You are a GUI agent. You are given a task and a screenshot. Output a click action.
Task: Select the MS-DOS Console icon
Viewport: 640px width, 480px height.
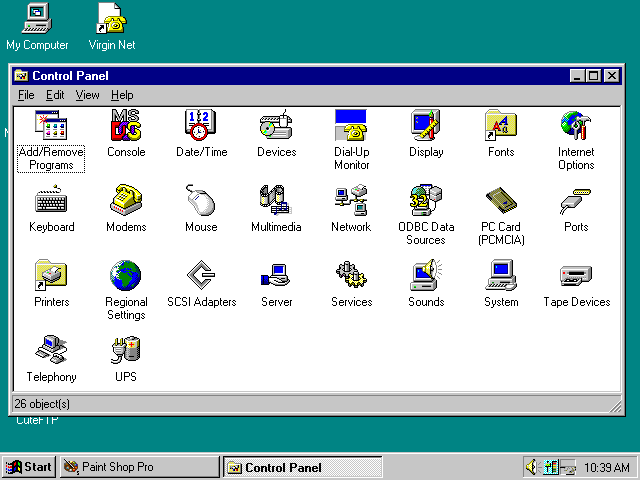(126, 125)
